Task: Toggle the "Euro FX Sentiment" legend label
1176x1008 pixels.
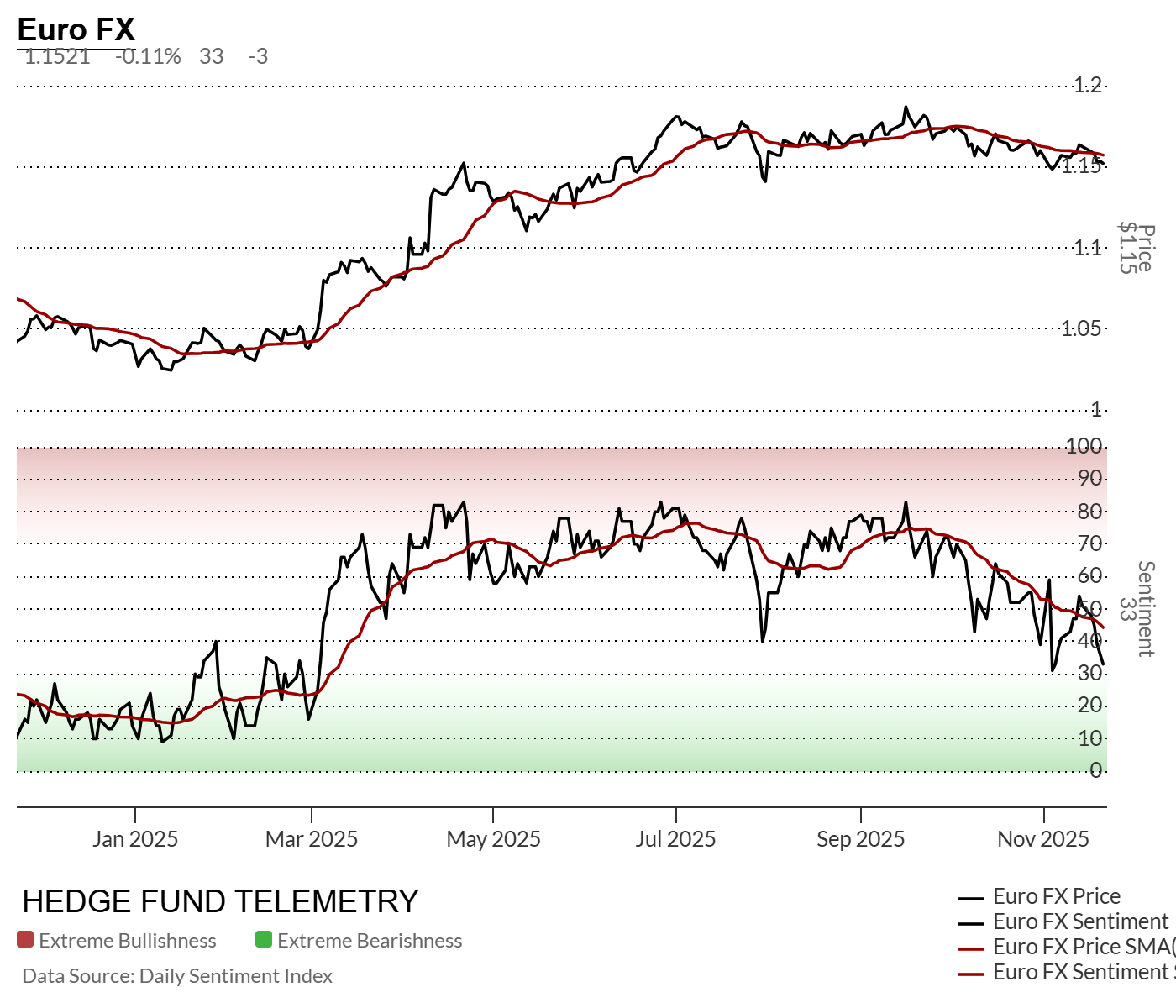Action: pos(1080,921)
